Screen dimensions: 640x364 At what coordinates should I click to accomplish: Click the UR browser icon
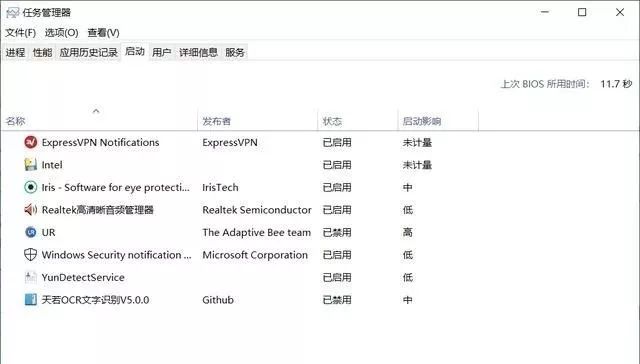(31, 232)
